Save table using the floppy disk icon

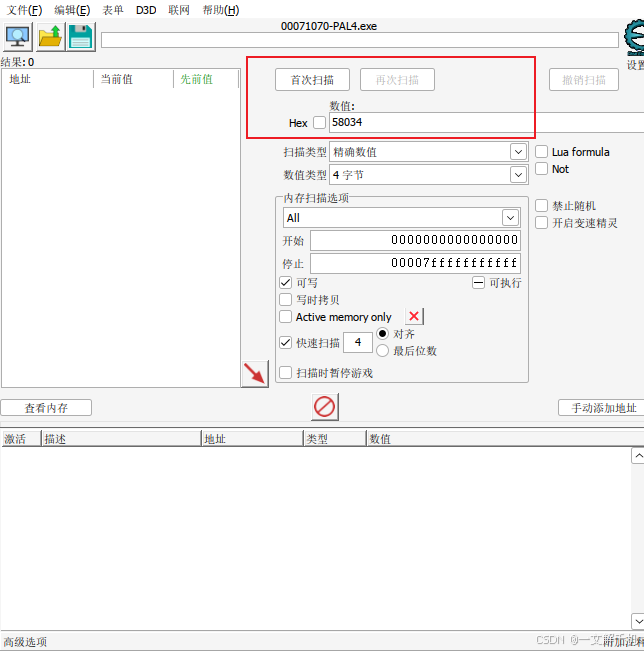81,37
